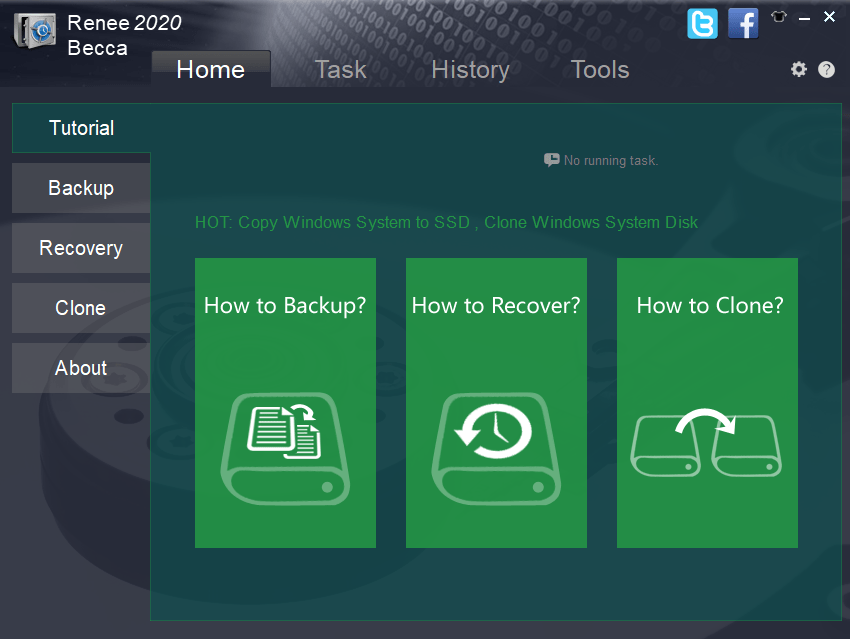Follow the HOT Copy Windows System link
850x639 pixels.
pyautogui.click(x=446, y=223)
